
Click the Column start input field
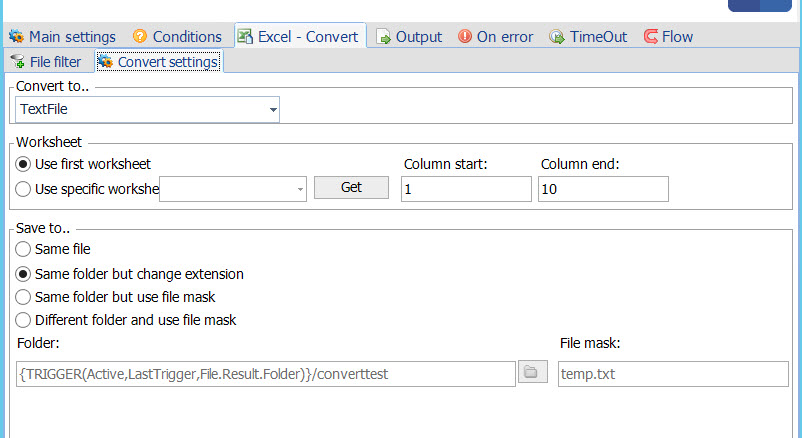(466, 189)
